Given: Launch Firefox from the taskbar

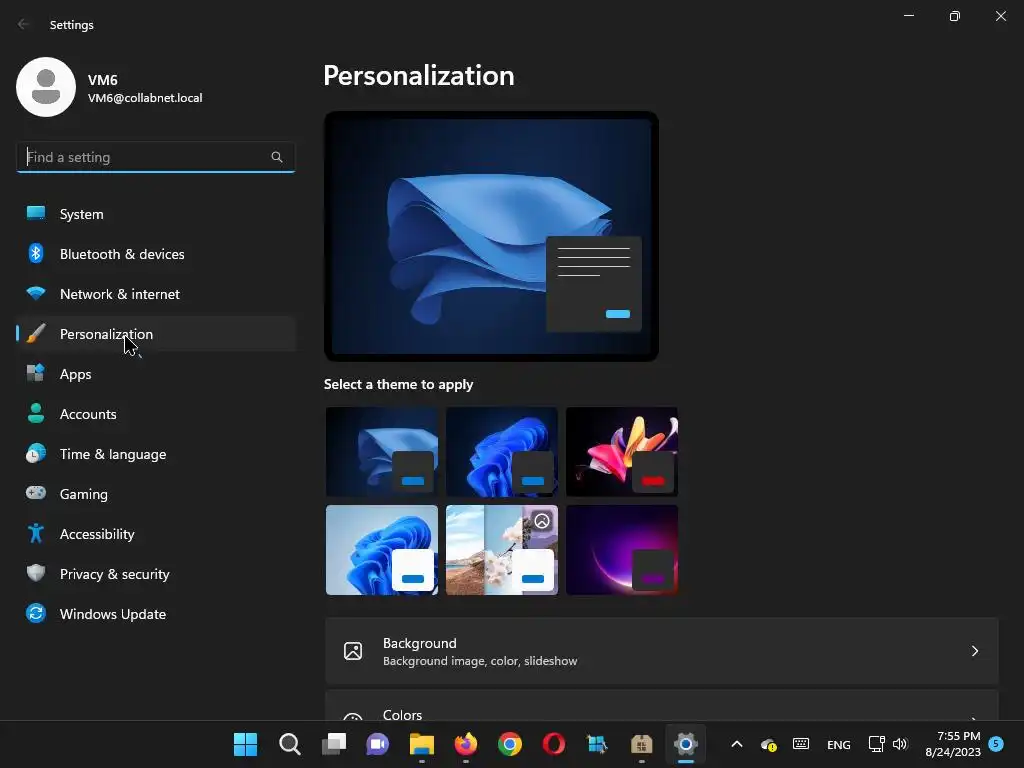Looking at the screenshot, I should tap(466, 744).
